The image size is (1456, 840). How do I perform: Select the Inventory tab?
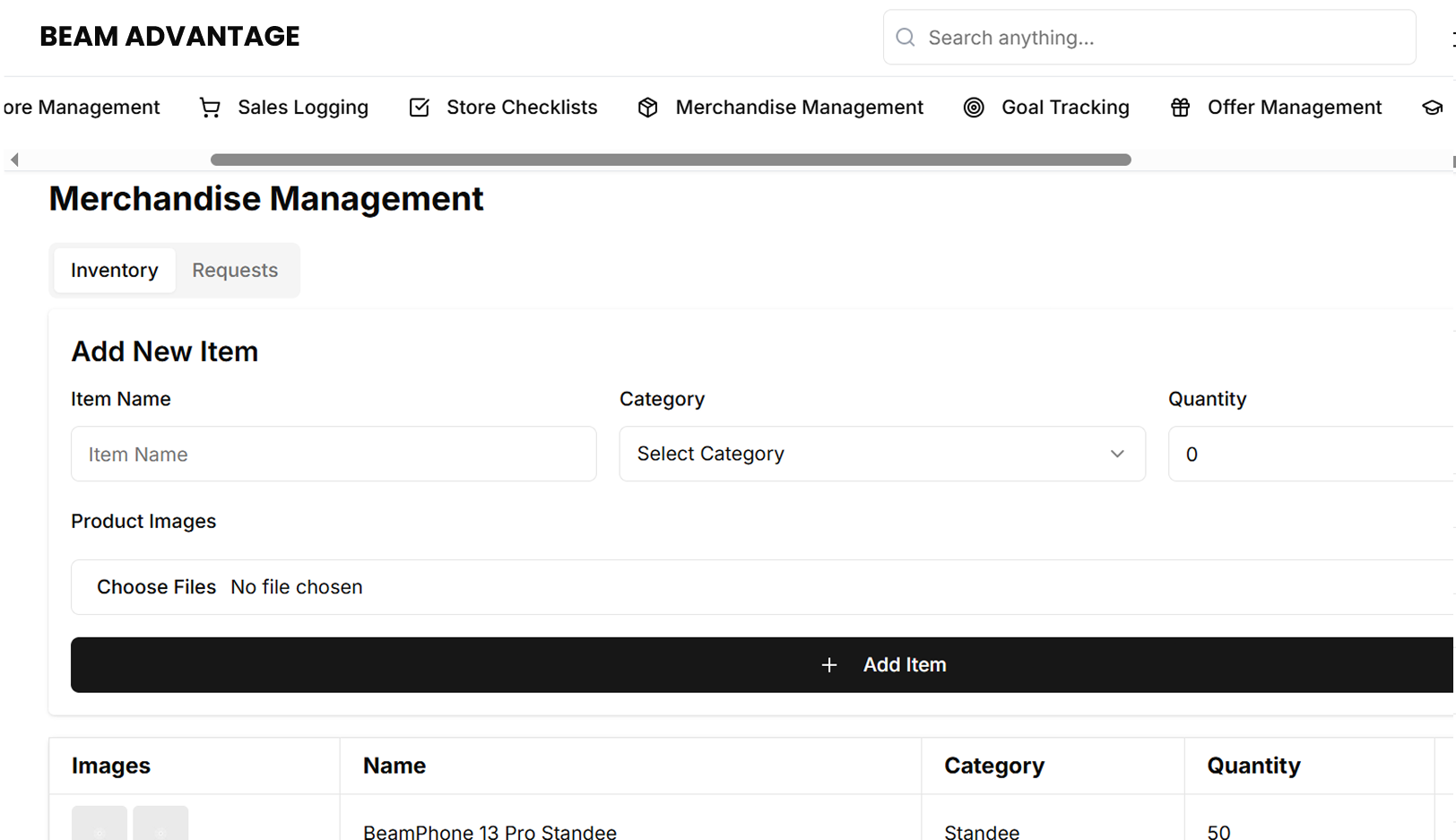pos(114,270)
